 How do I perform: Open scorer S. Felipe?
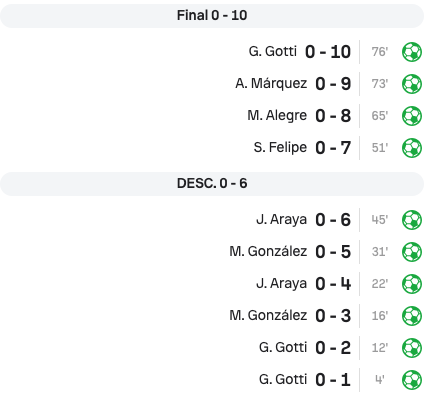(x=280, y=147)
